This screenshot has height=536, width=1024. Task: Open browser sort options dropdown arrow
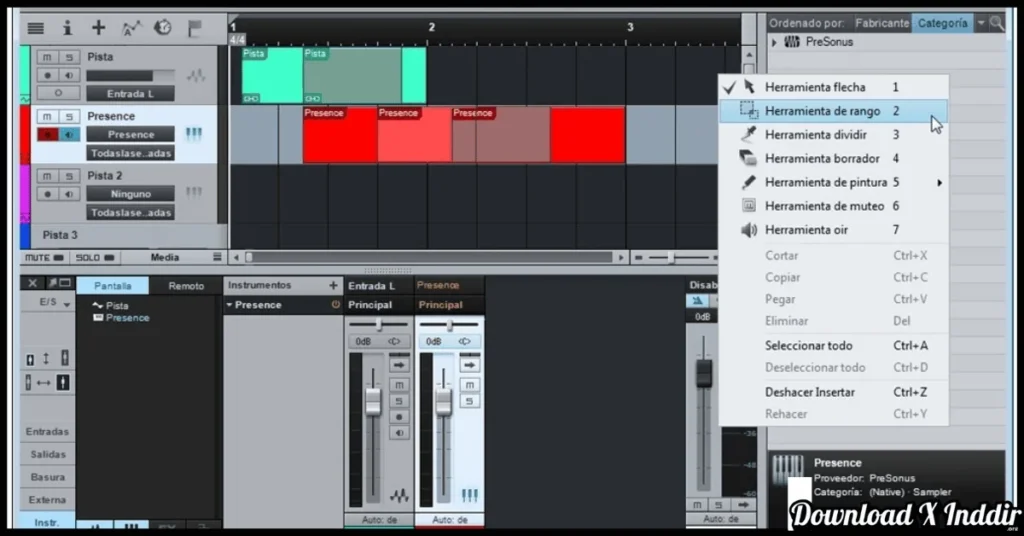981,23
